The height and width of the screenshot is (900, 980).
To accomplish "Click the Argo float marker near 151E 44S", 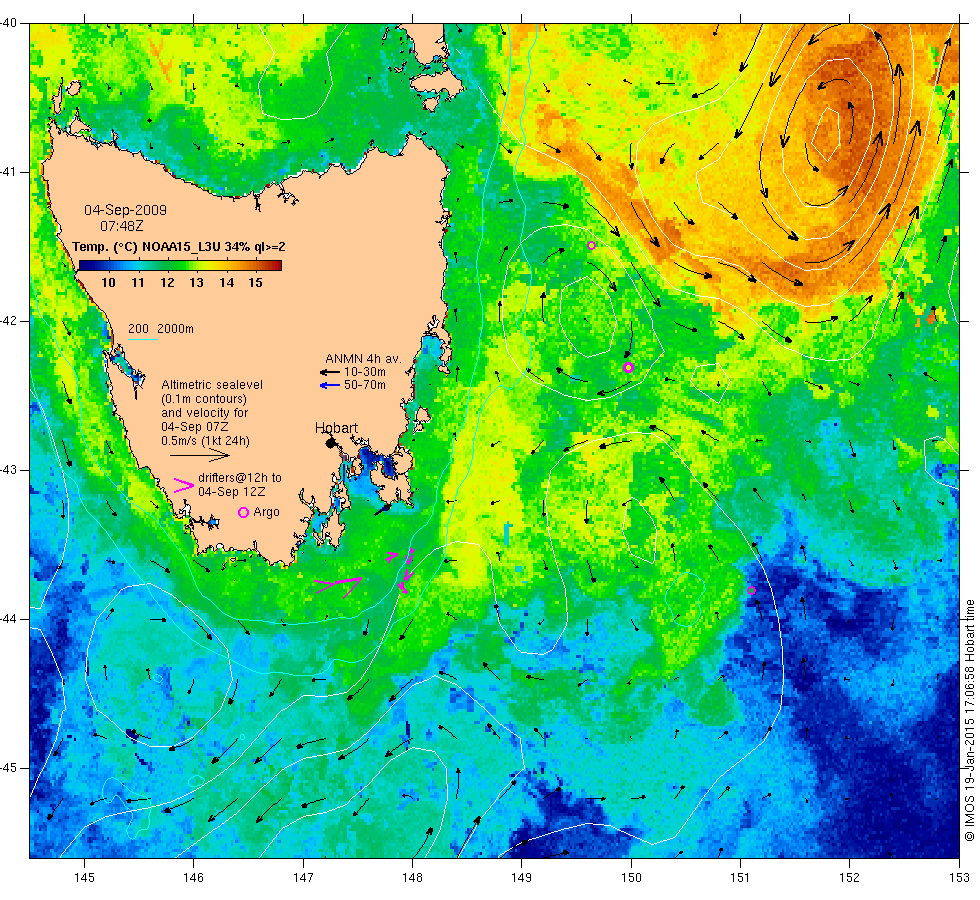I will click(x=751, y=591).
